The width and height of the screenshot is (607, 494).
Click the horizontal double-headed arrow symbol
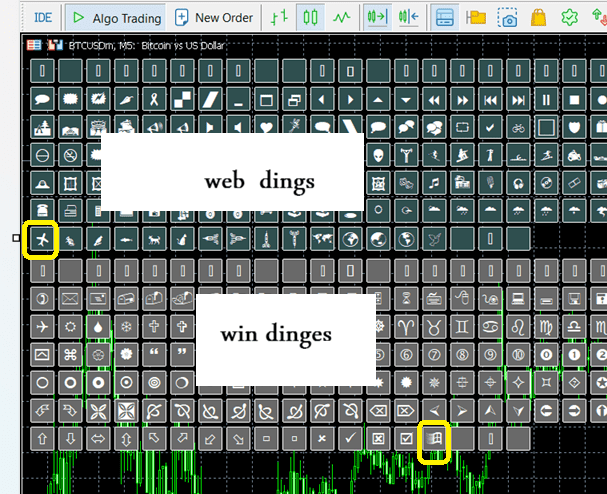point(98,439)
